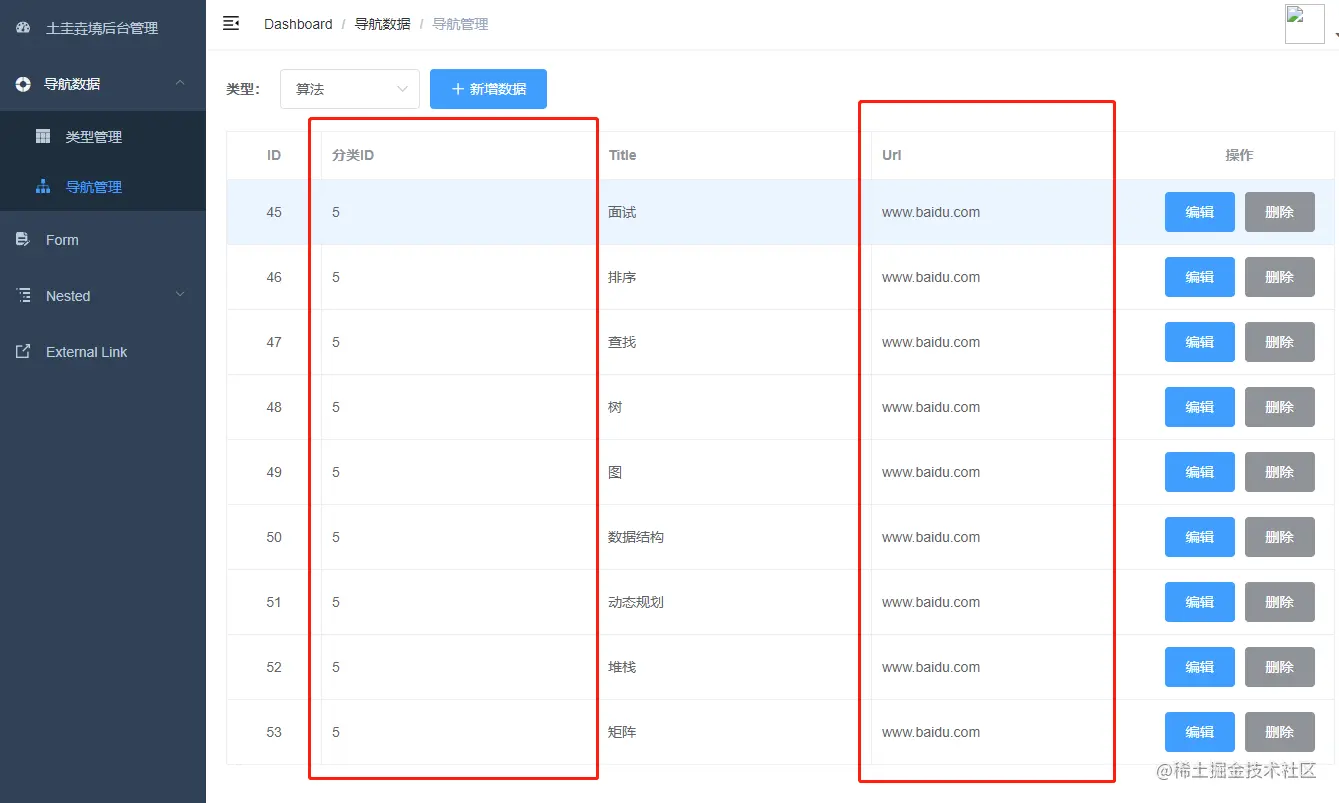The width and height of the screenshot is (1339, 803).
Task: Collapse the 导航数据 submenu arrow
Action: 180,83
